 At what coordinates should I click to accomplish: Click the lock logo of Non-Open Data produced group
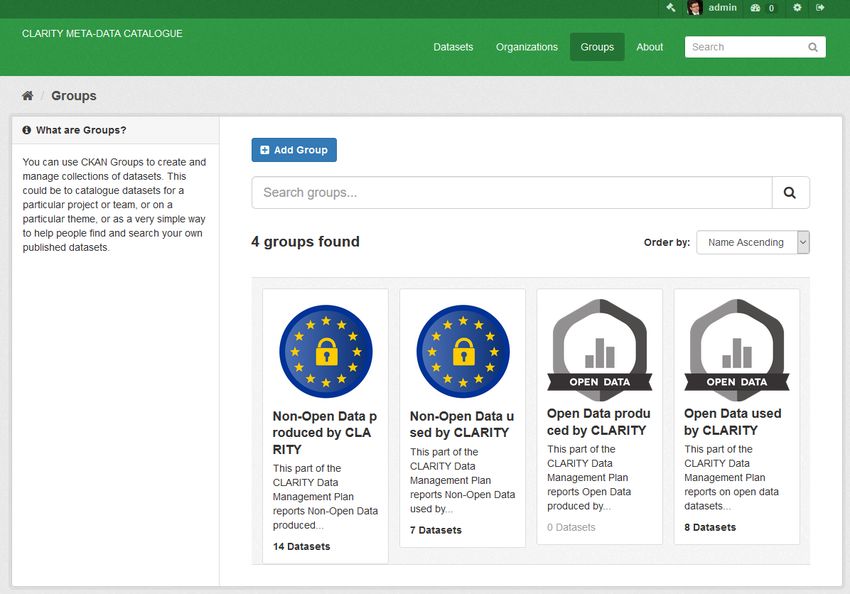[x=326, y=351]
